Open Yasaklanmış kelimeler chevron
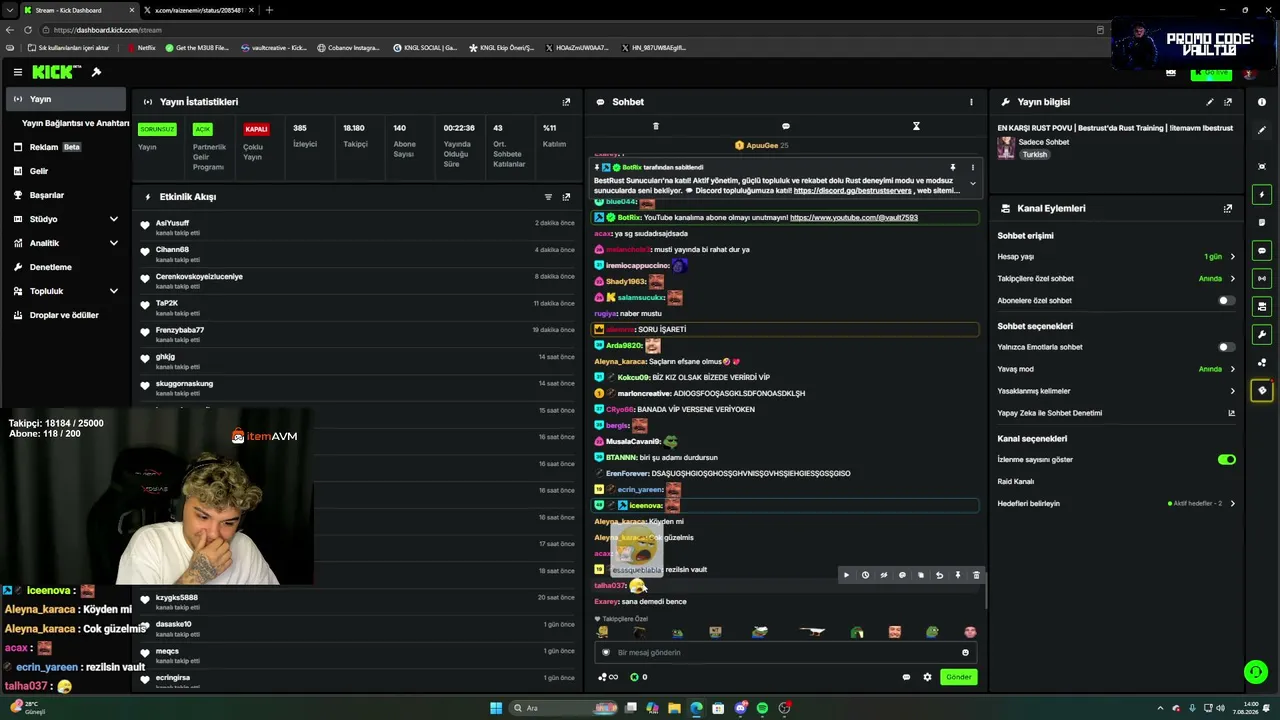1280x720 pixels. click(1232, 391)
